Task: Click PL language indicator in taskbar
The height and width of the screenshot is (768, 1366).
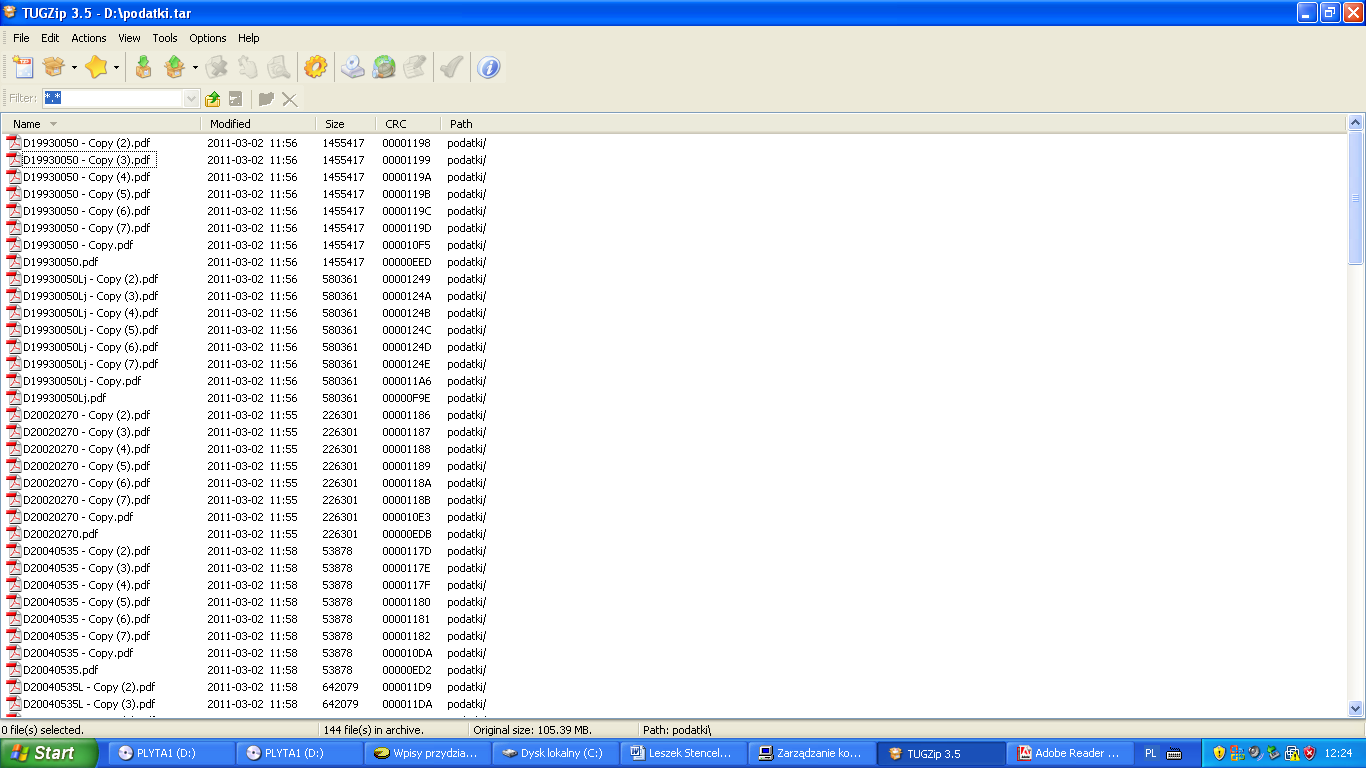Action: pyautogui.click(x=1151, y=753)
